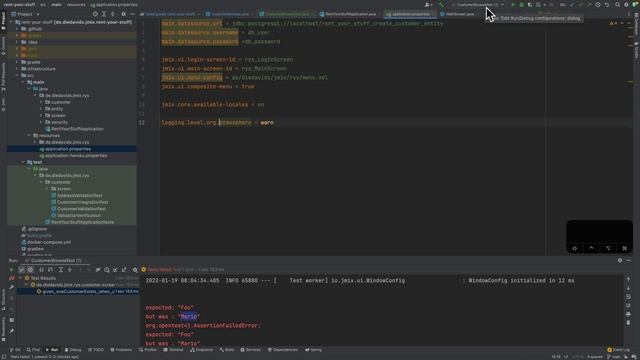Toggle Show Ignored tests button
Screen dimensions: 640x360
point(30,269)
